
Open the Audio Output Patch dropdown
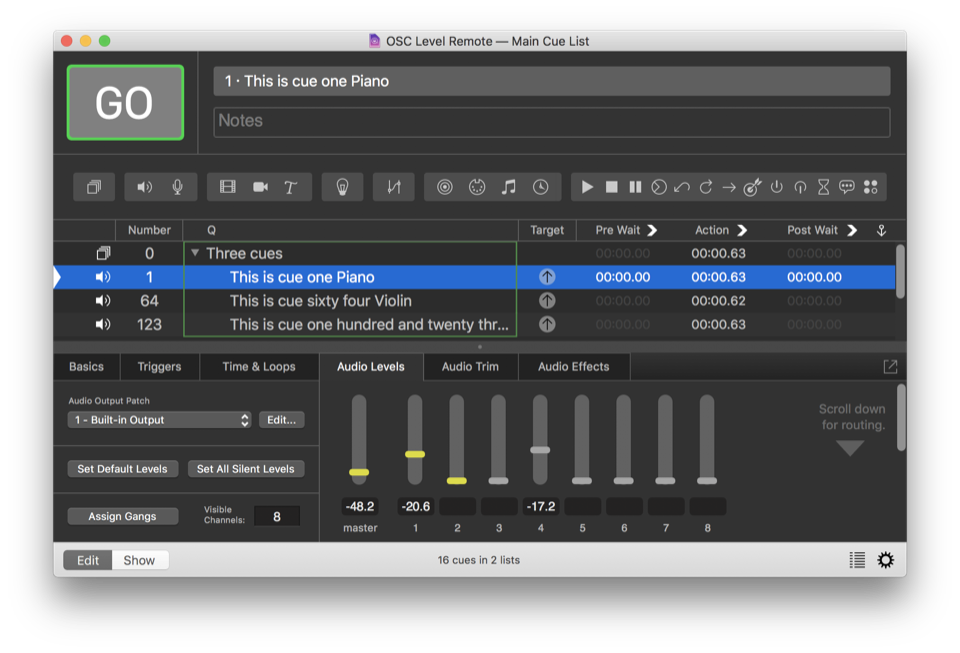pyautogui.click(x=160, y=420)
